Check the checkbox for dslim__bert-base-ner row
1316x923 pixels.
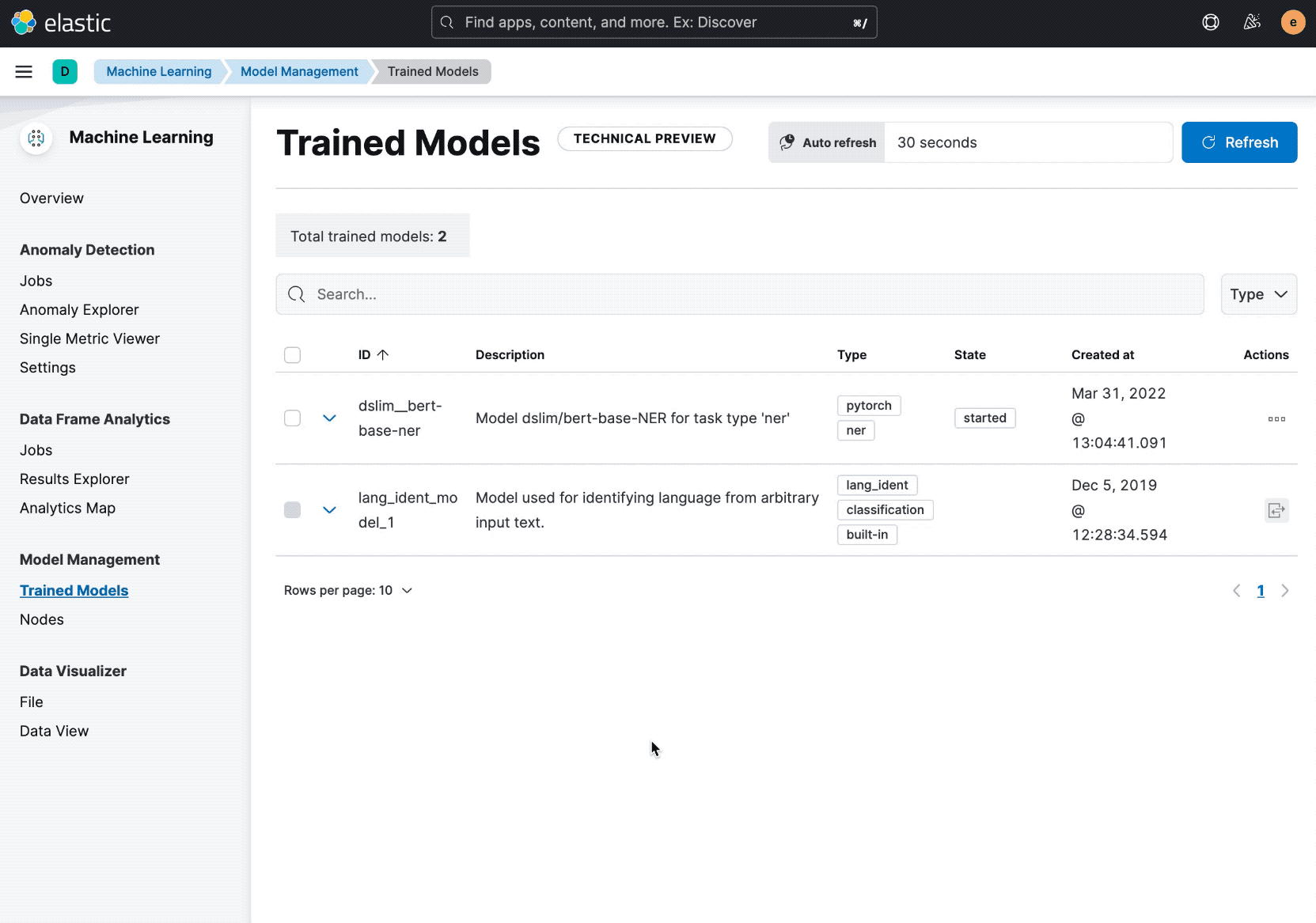pyautogui.click(x=292, y=418)
